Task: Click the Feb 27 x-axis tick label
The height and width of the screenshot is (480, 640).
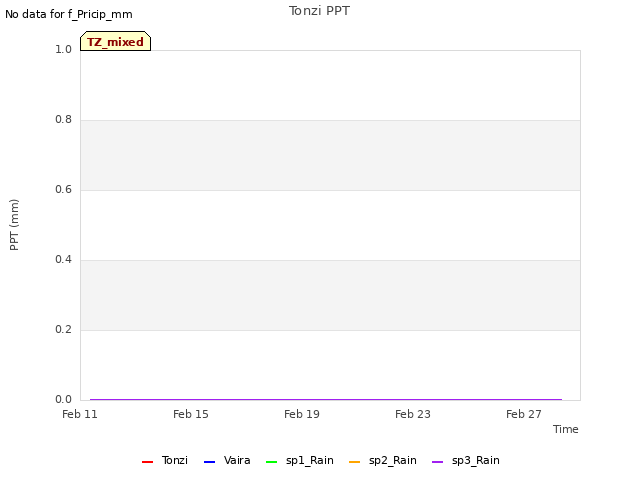Action: tap(524, 414)
